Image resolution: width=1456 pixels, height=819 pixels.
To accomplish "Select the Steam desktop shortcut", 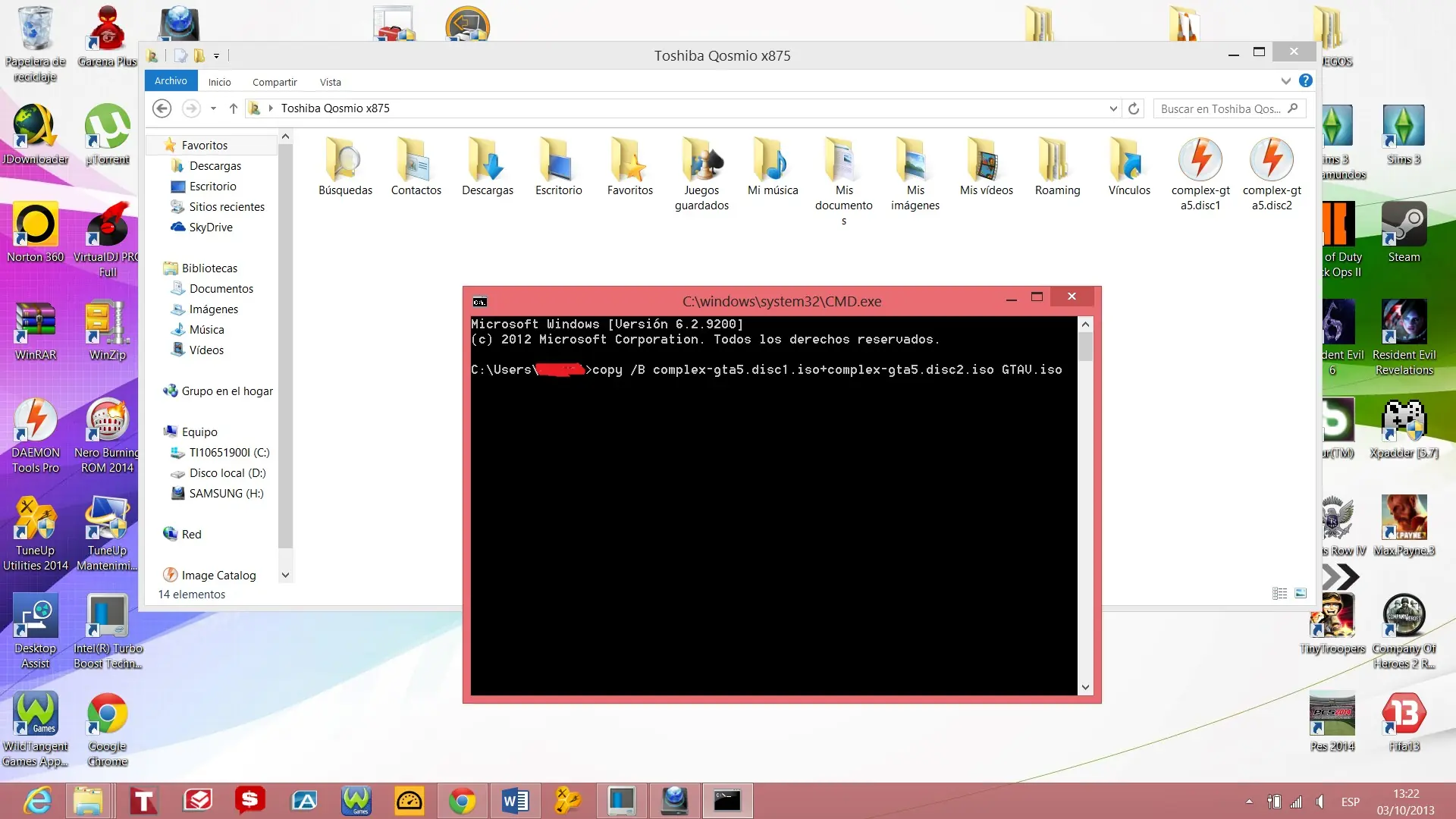I will click(1404, 232).
